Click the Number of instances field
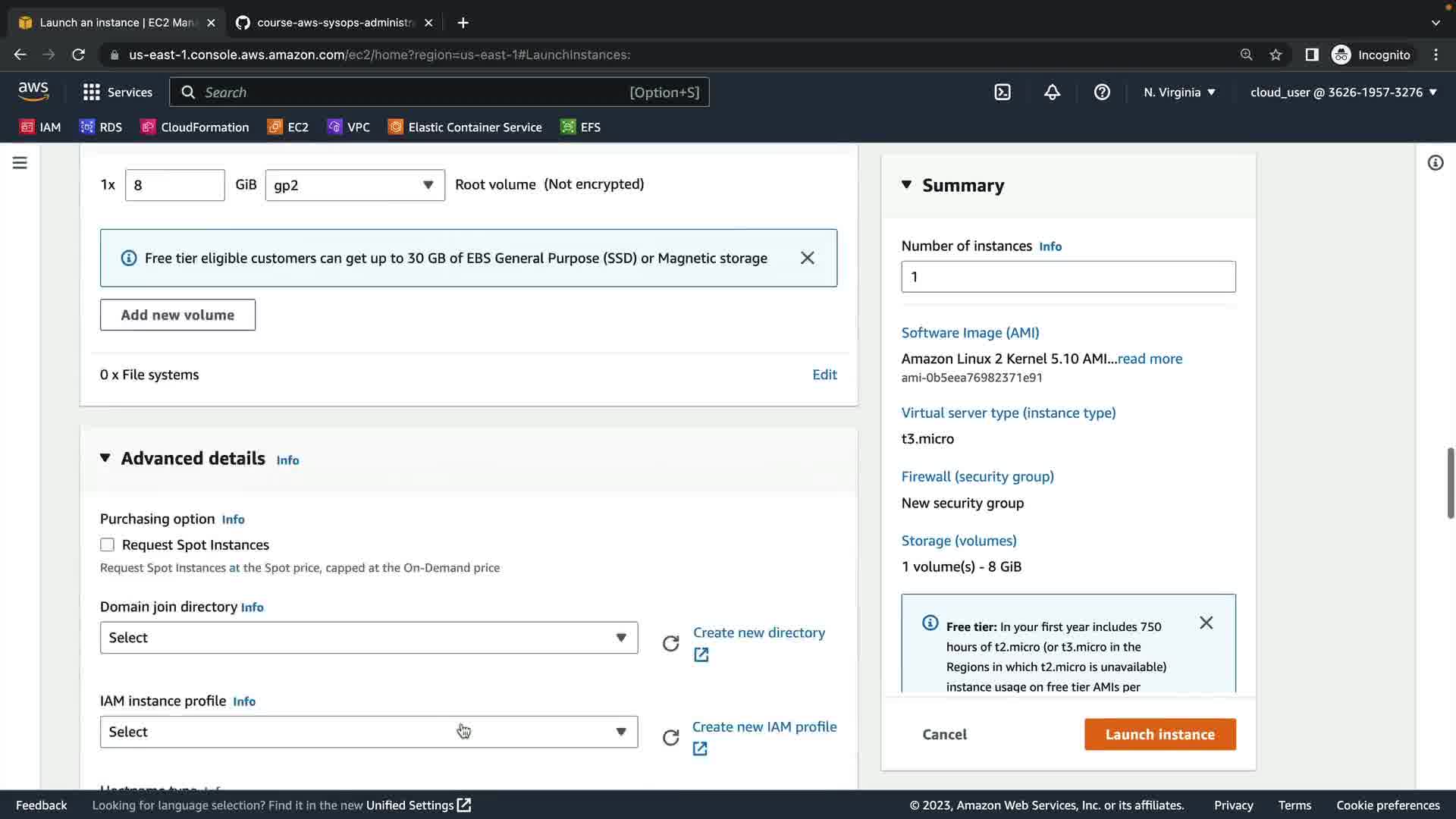Screen dimensions: 1456x819 coord(1068,277)
